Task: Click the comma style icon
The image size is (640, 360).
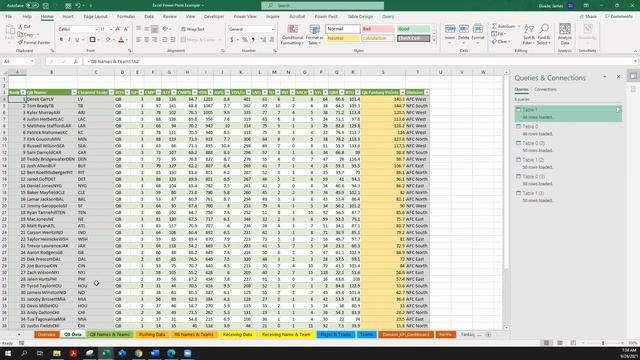Action: click(253, 40)
